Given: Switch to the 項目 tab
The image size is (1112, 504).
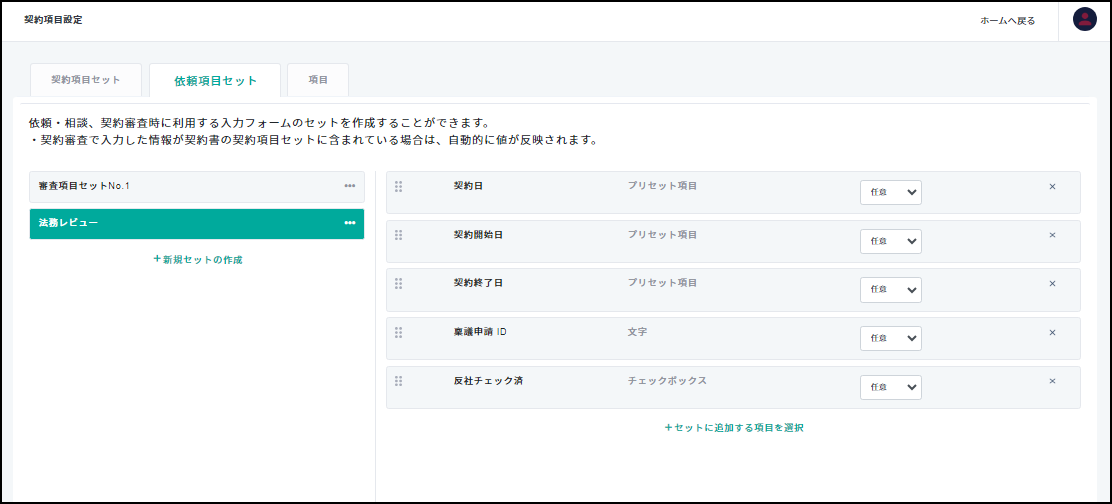Looking at the screenshot, I should (318, 80).
